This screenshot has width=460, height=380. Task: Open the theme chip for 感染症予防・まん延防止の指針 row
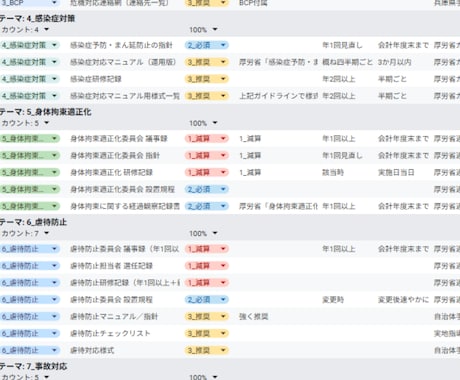click(30, 45)
